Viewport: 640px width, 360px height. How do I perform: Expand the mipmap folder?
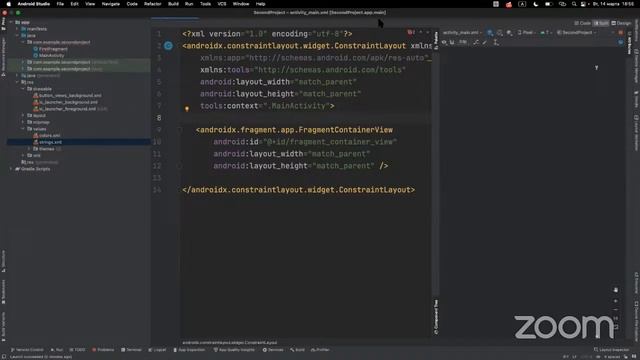23,122
